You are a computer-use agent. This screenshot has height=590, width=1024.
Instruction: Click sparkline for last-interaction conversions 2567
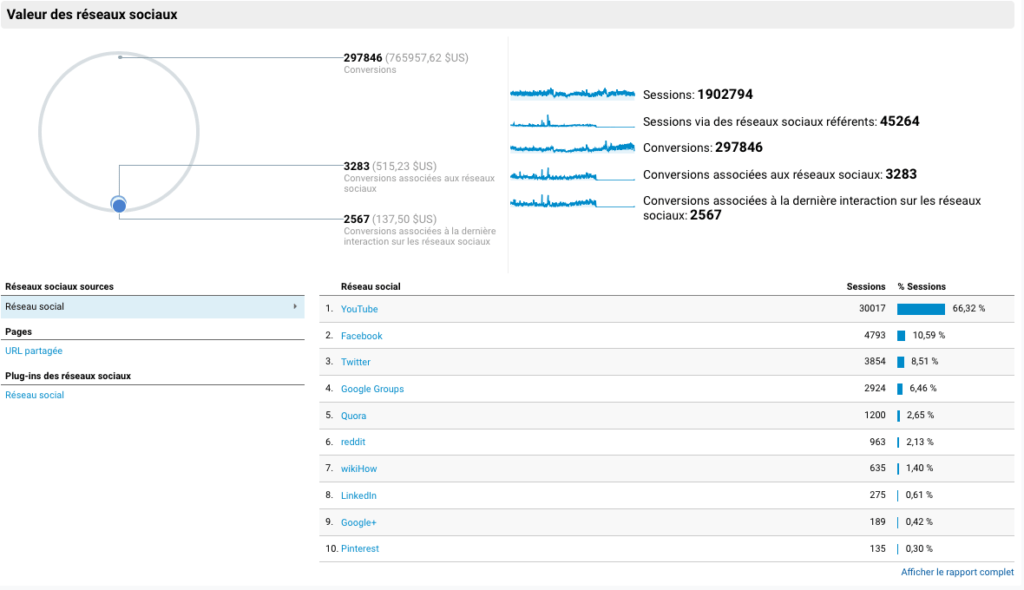point(572,201)
